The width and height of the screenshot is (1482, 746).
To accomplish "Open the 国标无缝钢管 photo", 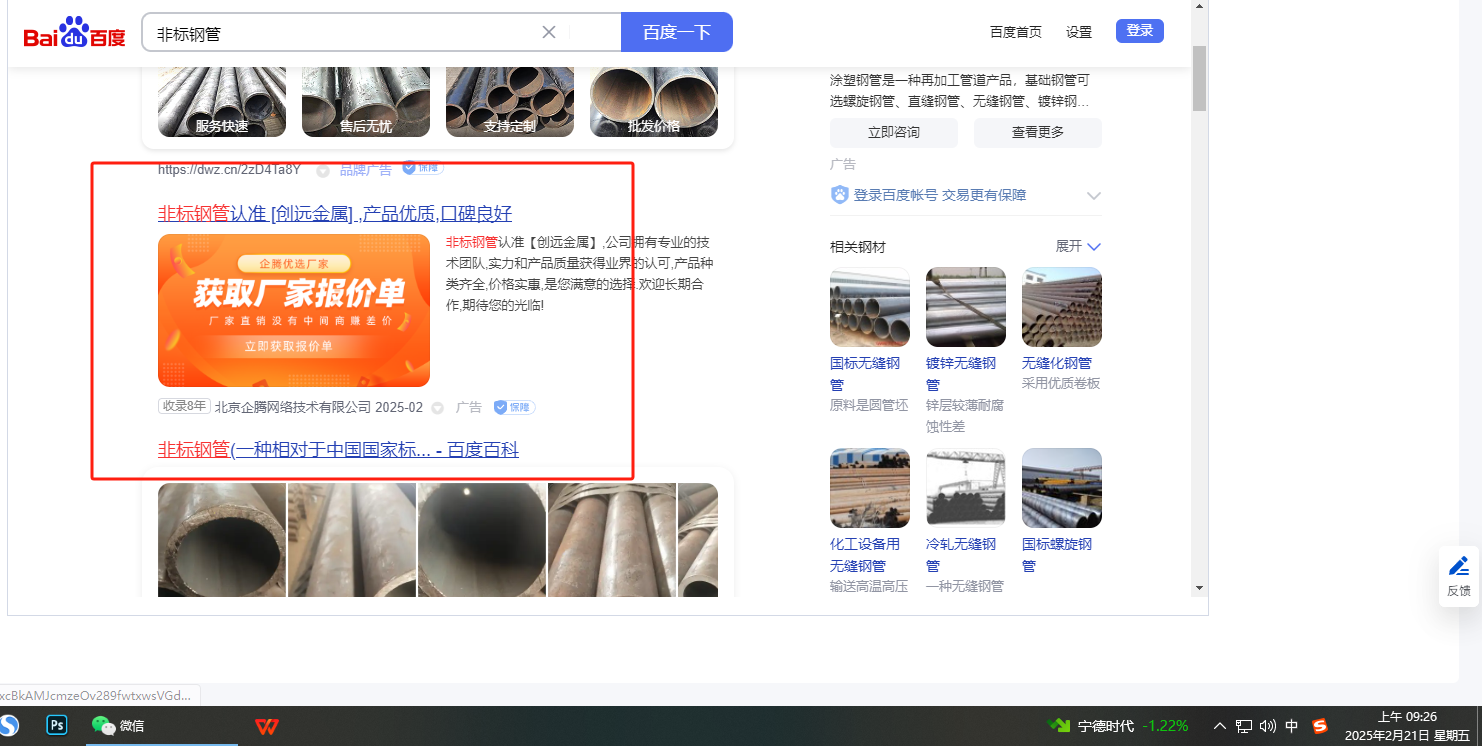I will [870, 307].
